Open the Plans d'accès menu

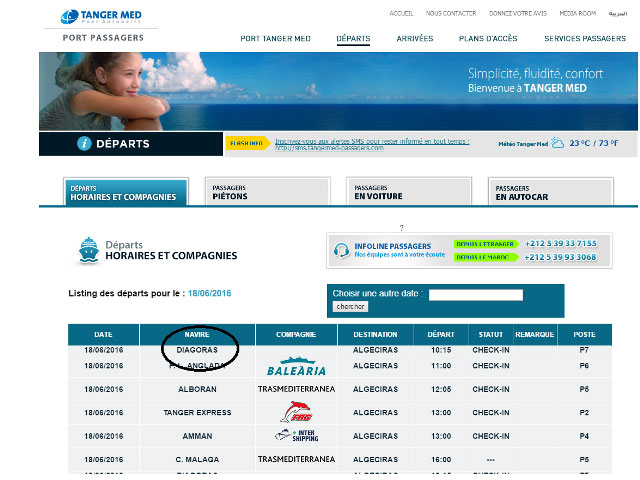488,38
